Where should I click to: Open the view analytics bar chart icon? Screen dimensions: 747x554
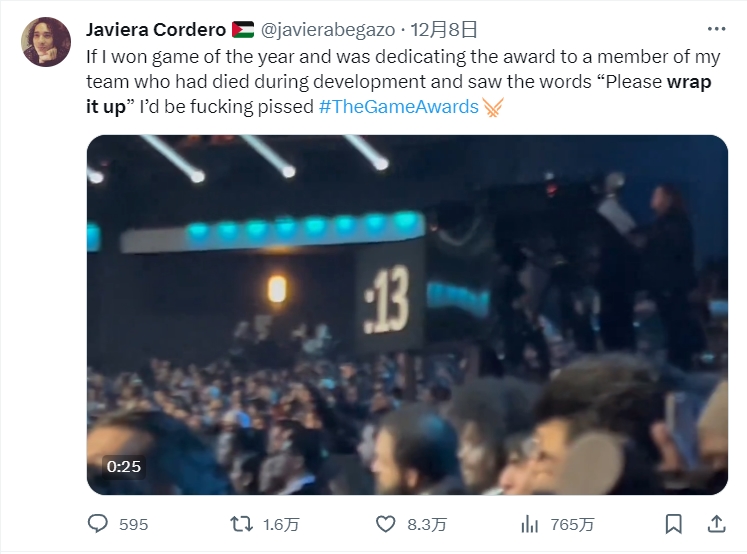[530, 524]
